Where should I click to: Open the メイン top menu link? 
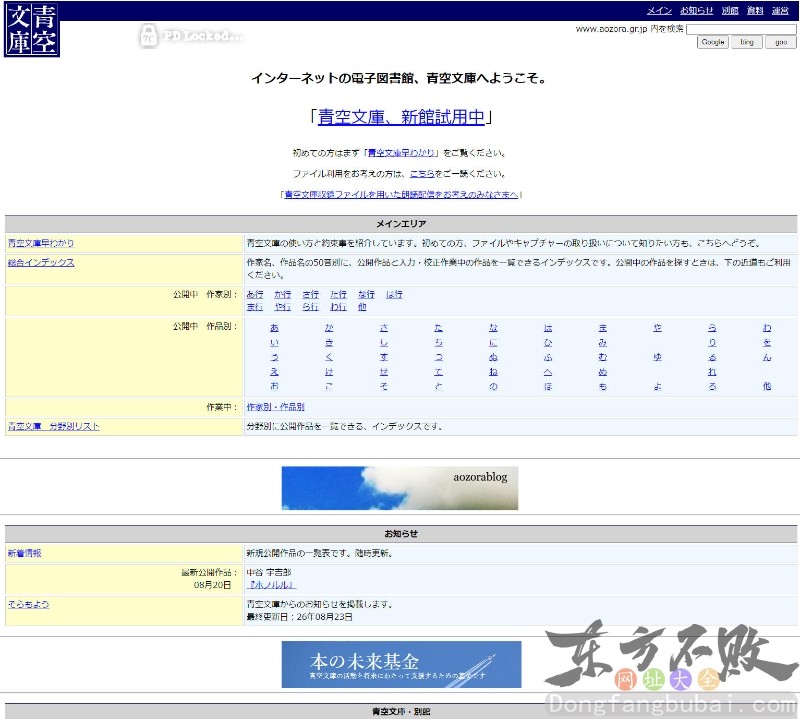pyautogui.click(x=659, y=11)
